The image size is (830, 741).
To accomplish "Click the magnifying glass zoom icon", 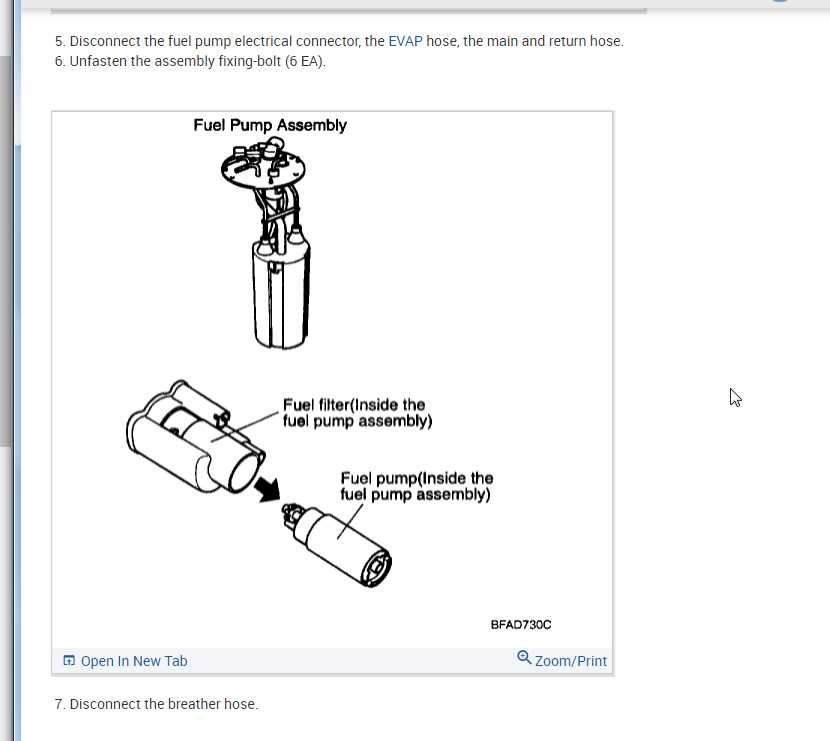I will 524,657.
